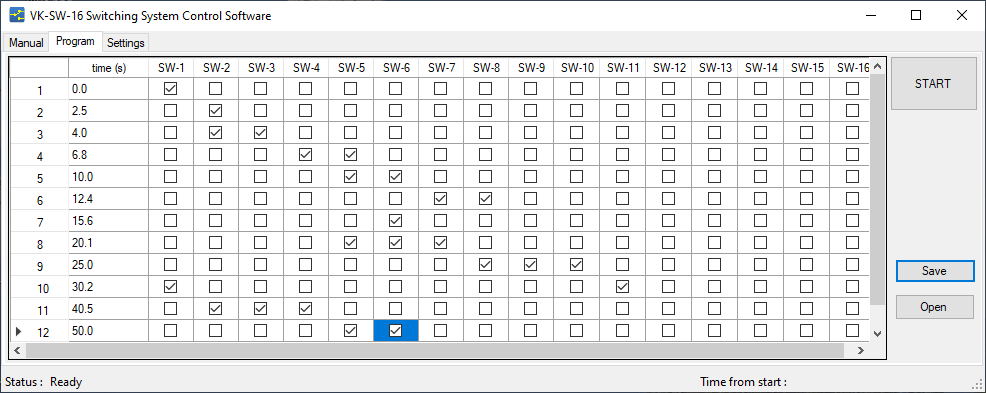This screenshot has width=986, height=393.
Task: Click the horizontal scrollbar left arrow
Action: coord(17,350)
